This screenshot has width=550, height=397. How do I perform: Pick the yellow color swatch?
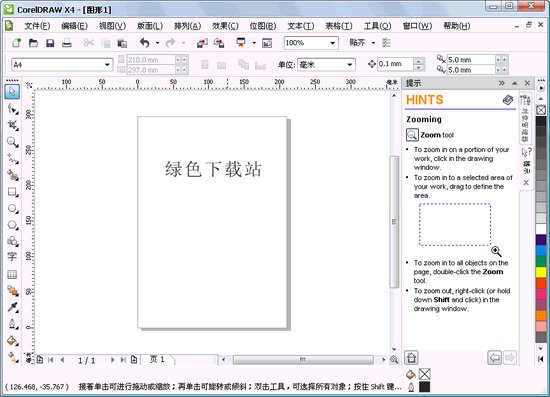541,272
